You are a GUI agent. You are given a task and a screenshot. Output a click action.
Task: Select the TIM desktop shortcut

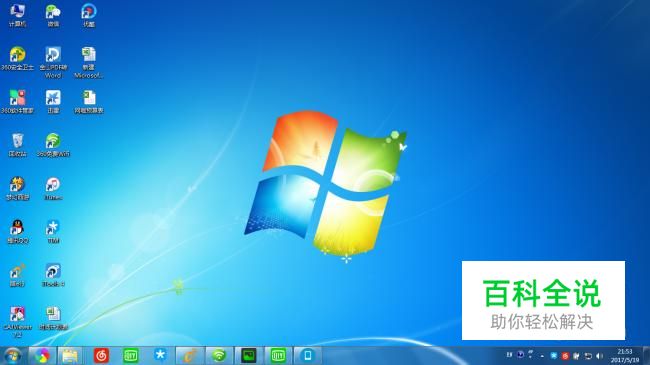pos(53,232)
